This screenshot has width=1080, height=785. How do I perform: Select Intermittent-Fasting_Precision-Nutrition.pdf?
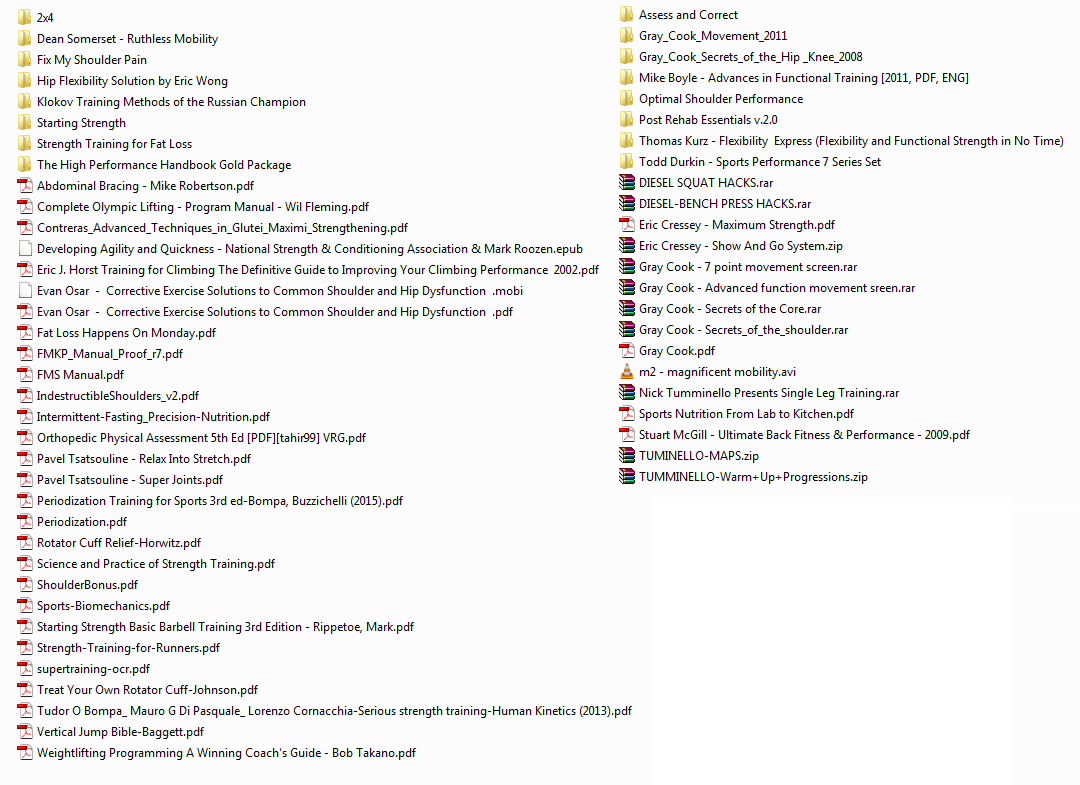point(154,417)
